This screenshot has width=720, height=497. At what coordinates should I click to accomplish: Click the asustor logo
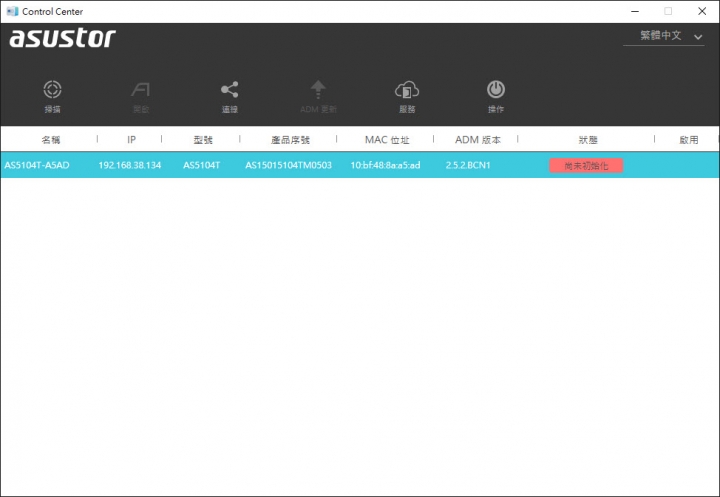pyautogui.click(x=62, y=38)
